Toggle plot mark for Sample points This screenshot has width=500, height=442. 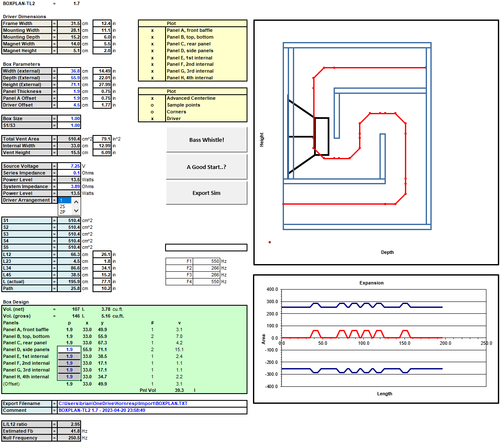pyautogui.click(x=152, y=105)
